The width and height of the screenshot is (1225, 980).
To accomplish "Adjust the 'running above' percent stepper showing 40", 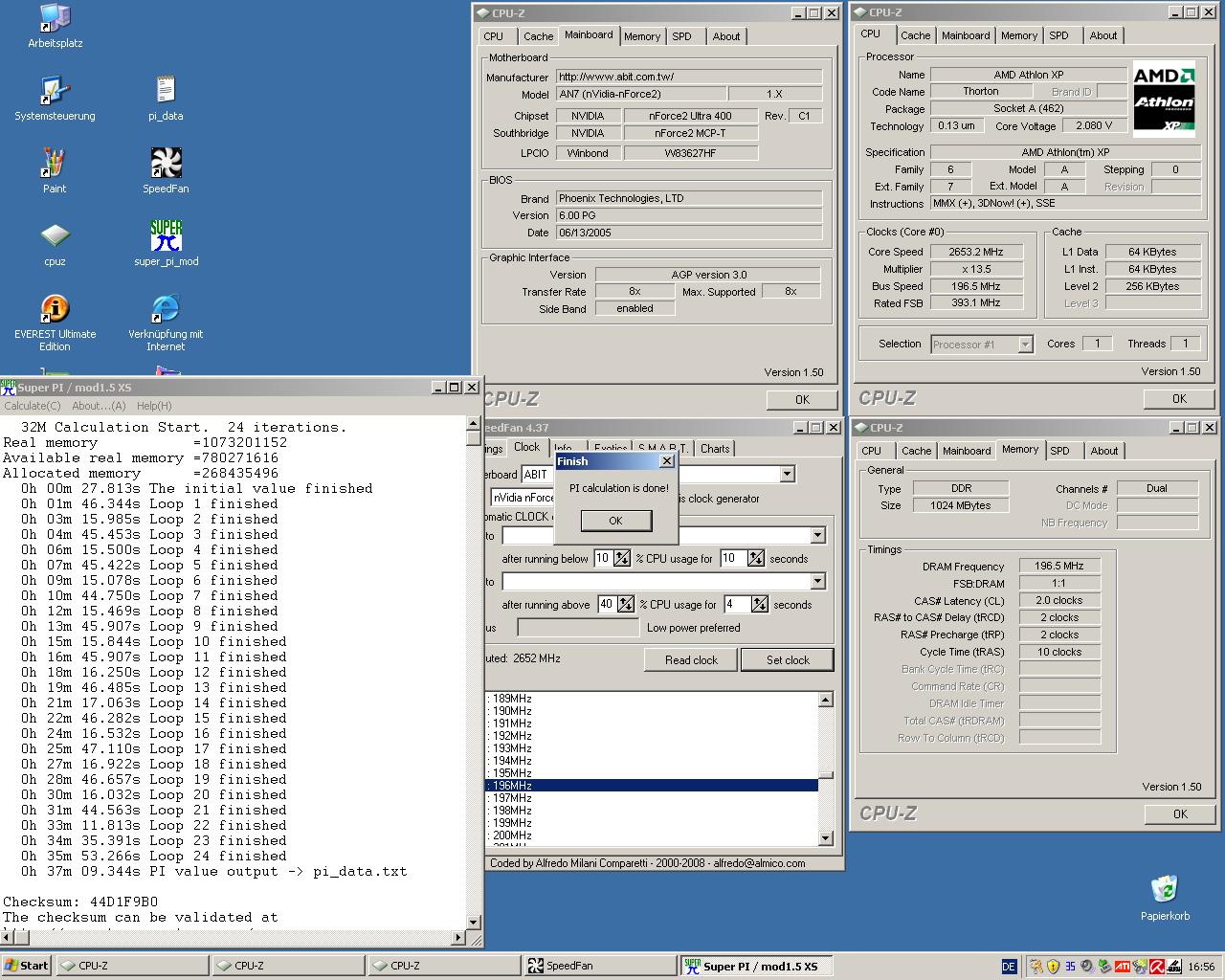I will tap(626, 605).
